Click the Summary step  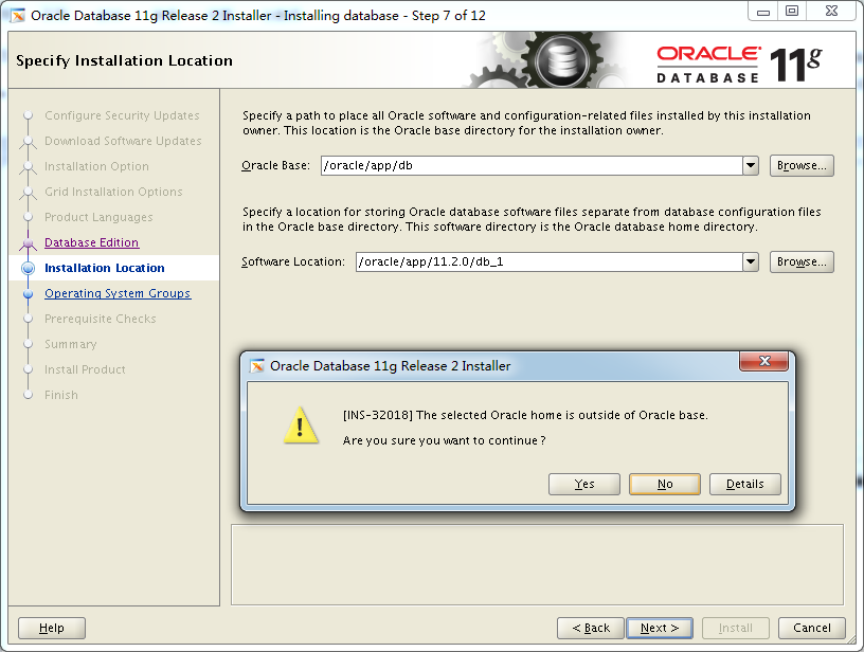[71, 344]
